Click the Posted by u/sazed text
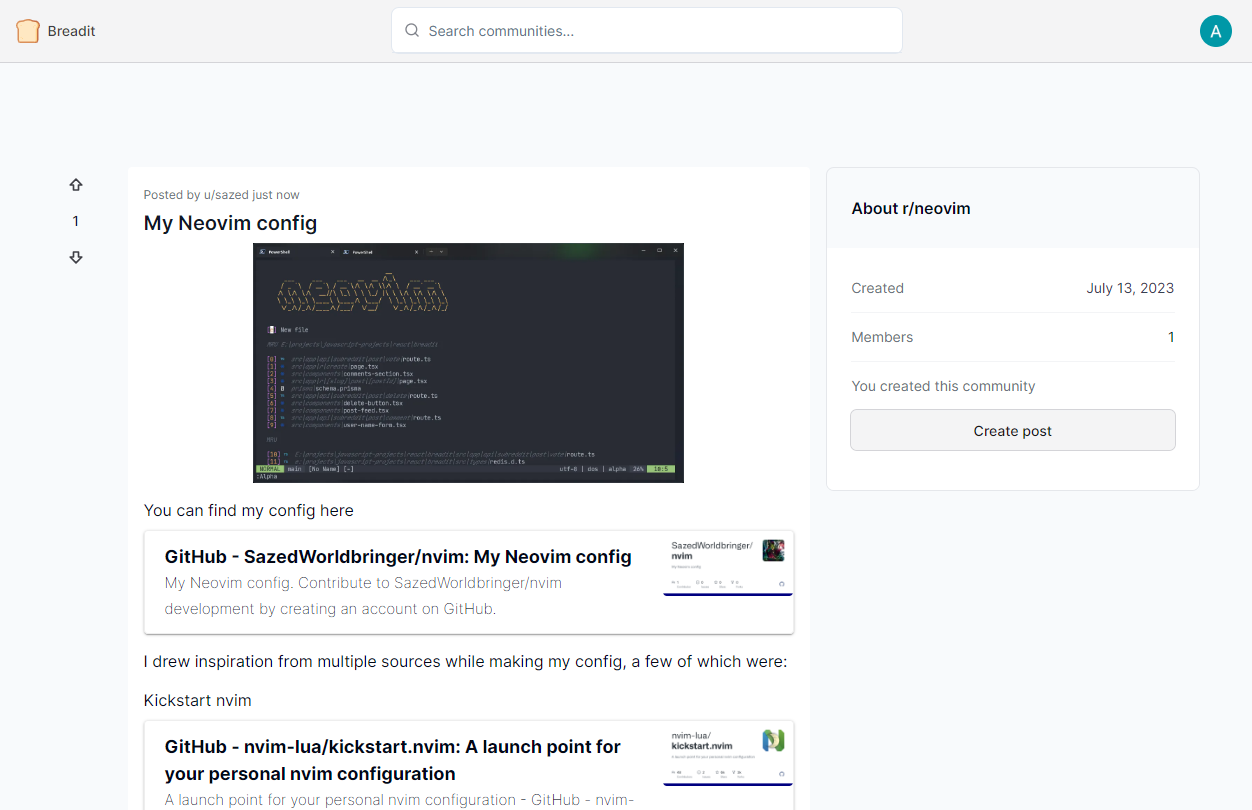The height and width of the screenshot is (810, 1252). click(222, 195)
